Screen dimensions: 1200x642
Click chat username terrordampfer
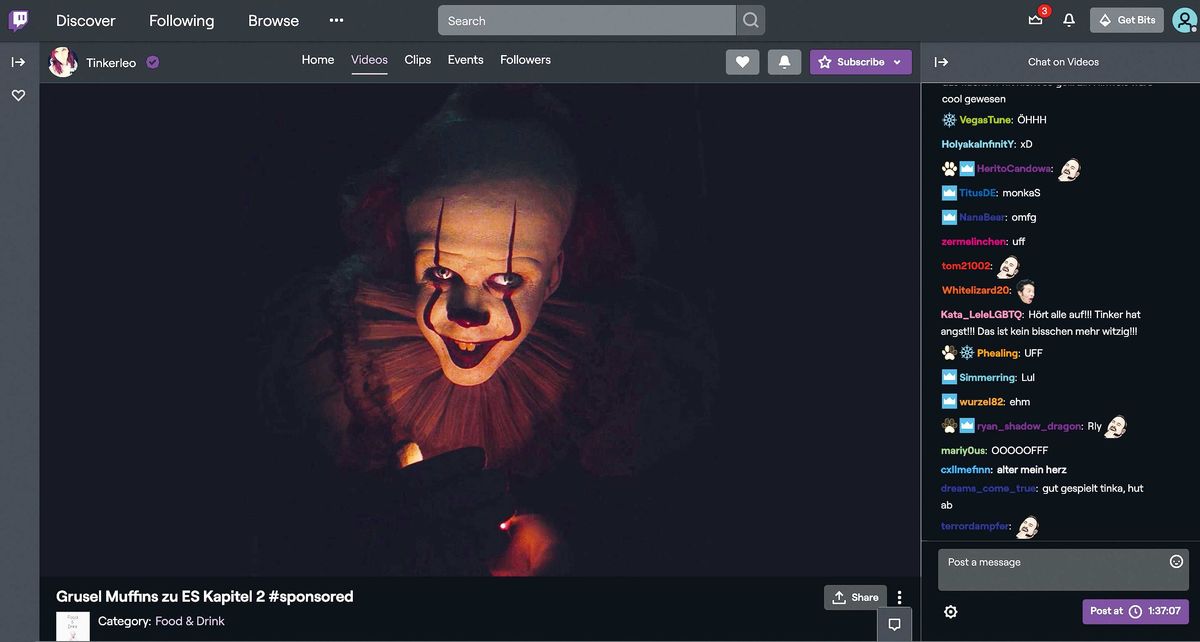(975, 526)
